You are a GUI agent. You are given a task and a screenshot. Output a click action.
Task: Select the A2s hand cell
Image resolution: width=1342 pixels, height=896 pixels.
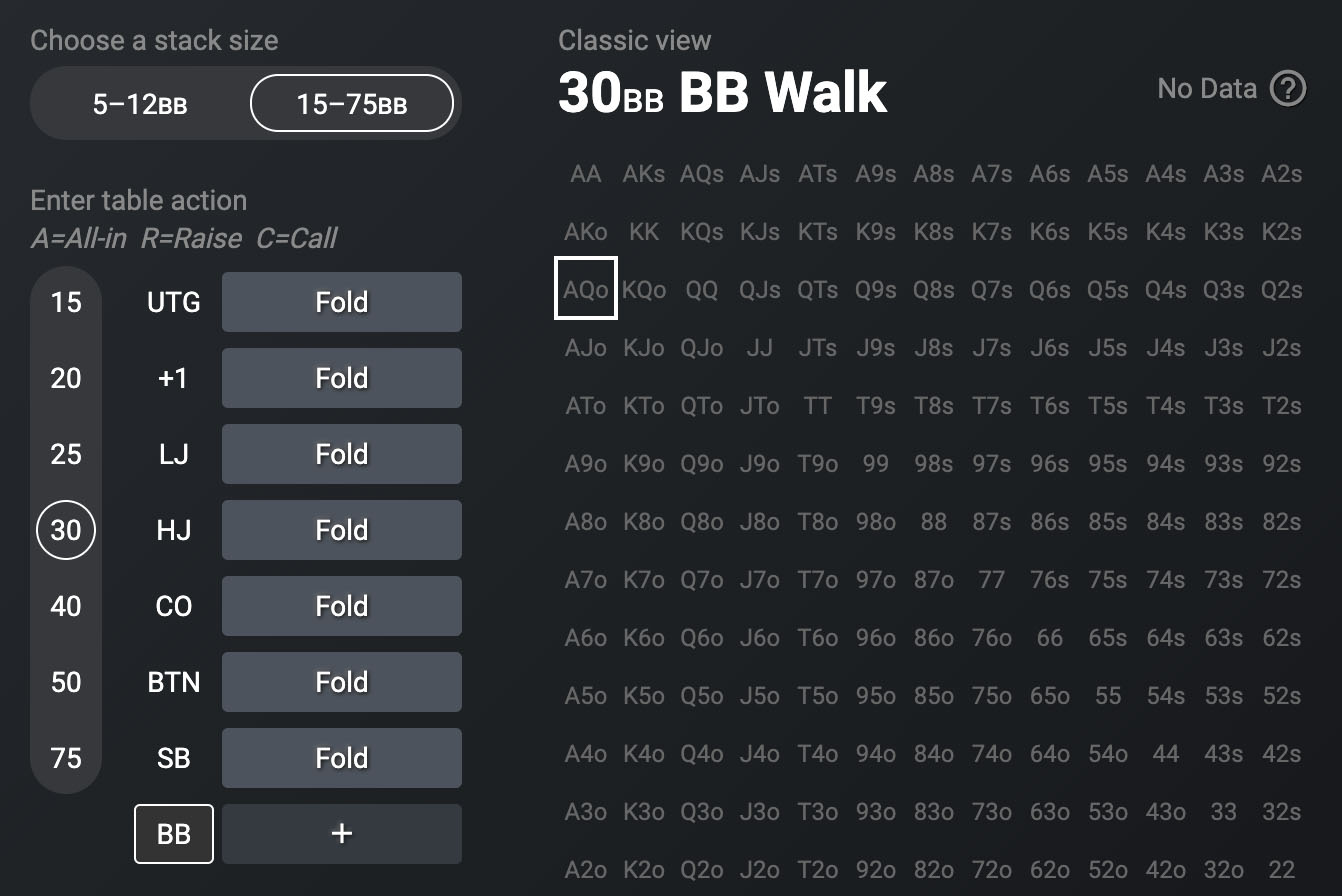point(1281,174)
